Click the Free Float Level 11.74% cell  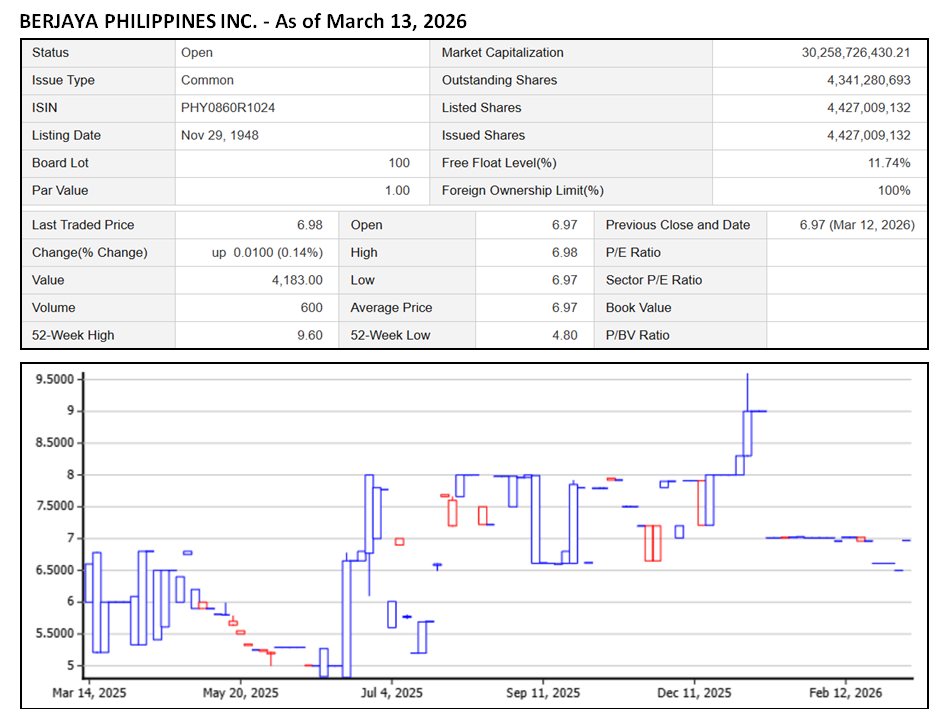(x=888, y=163)
